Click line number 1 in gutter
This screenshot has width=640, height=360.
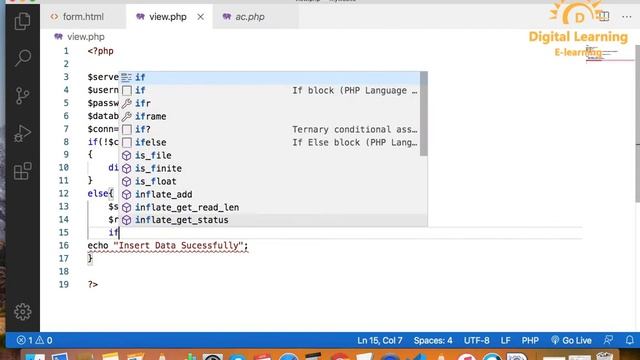coord(66,51)
